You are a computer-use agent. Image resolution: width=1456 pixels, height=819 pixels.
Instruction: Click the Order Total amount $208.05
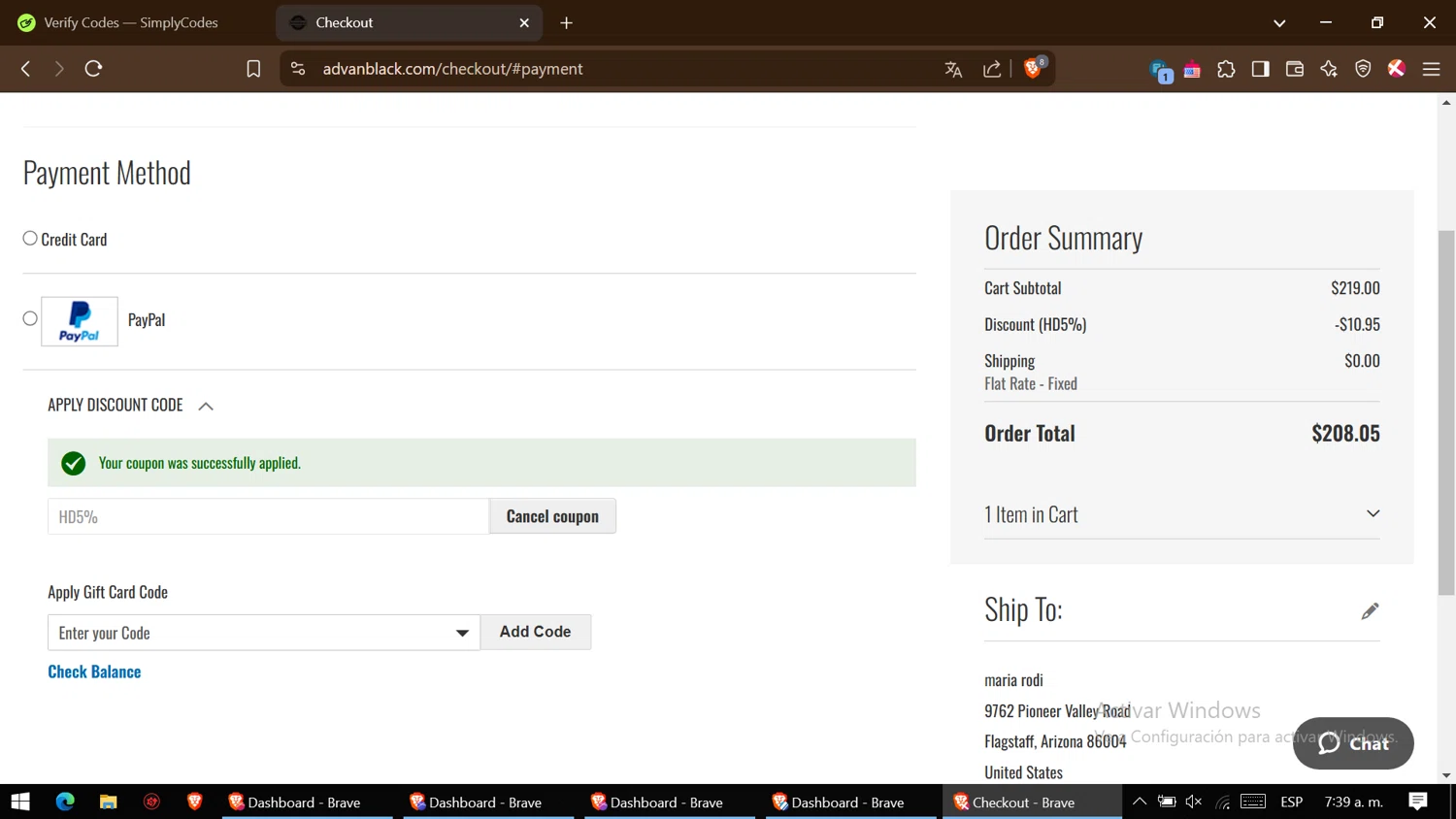click(x=1345, y=434)
